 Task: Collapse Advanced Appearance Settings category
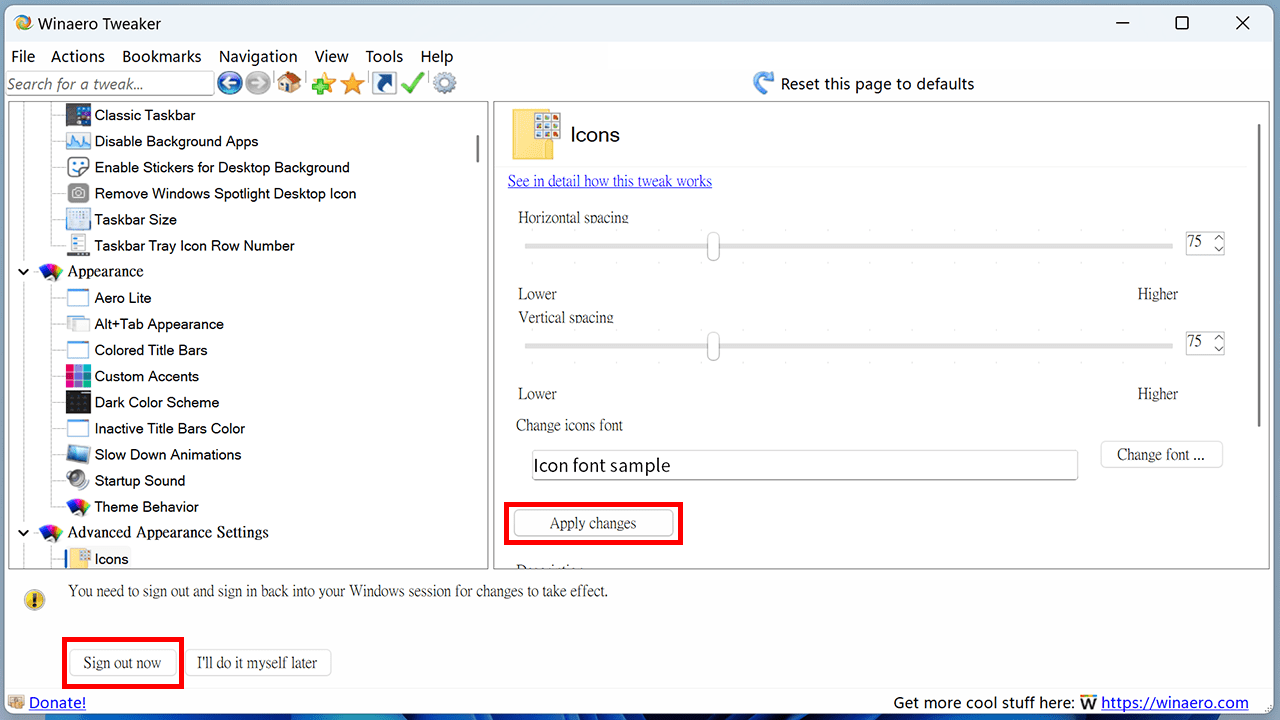[x=24, y=533]
